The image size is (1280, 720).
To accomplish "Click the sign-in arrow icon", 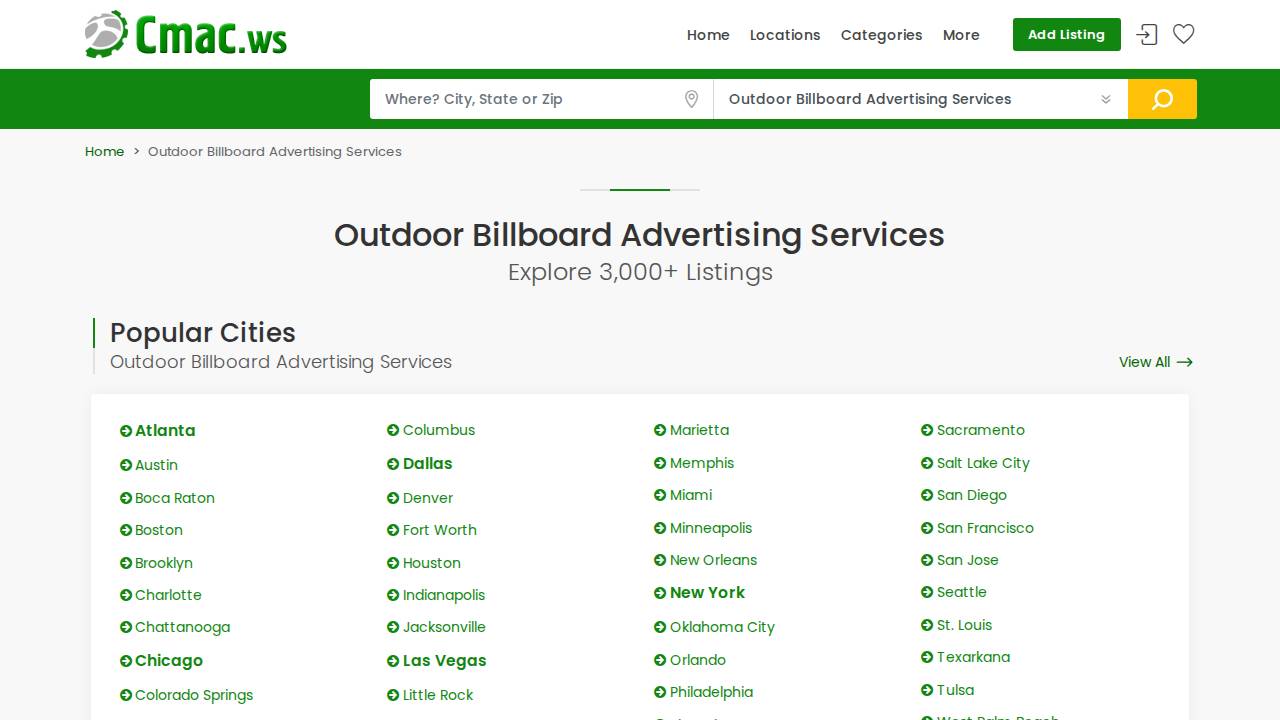I will pos(1146,34).
